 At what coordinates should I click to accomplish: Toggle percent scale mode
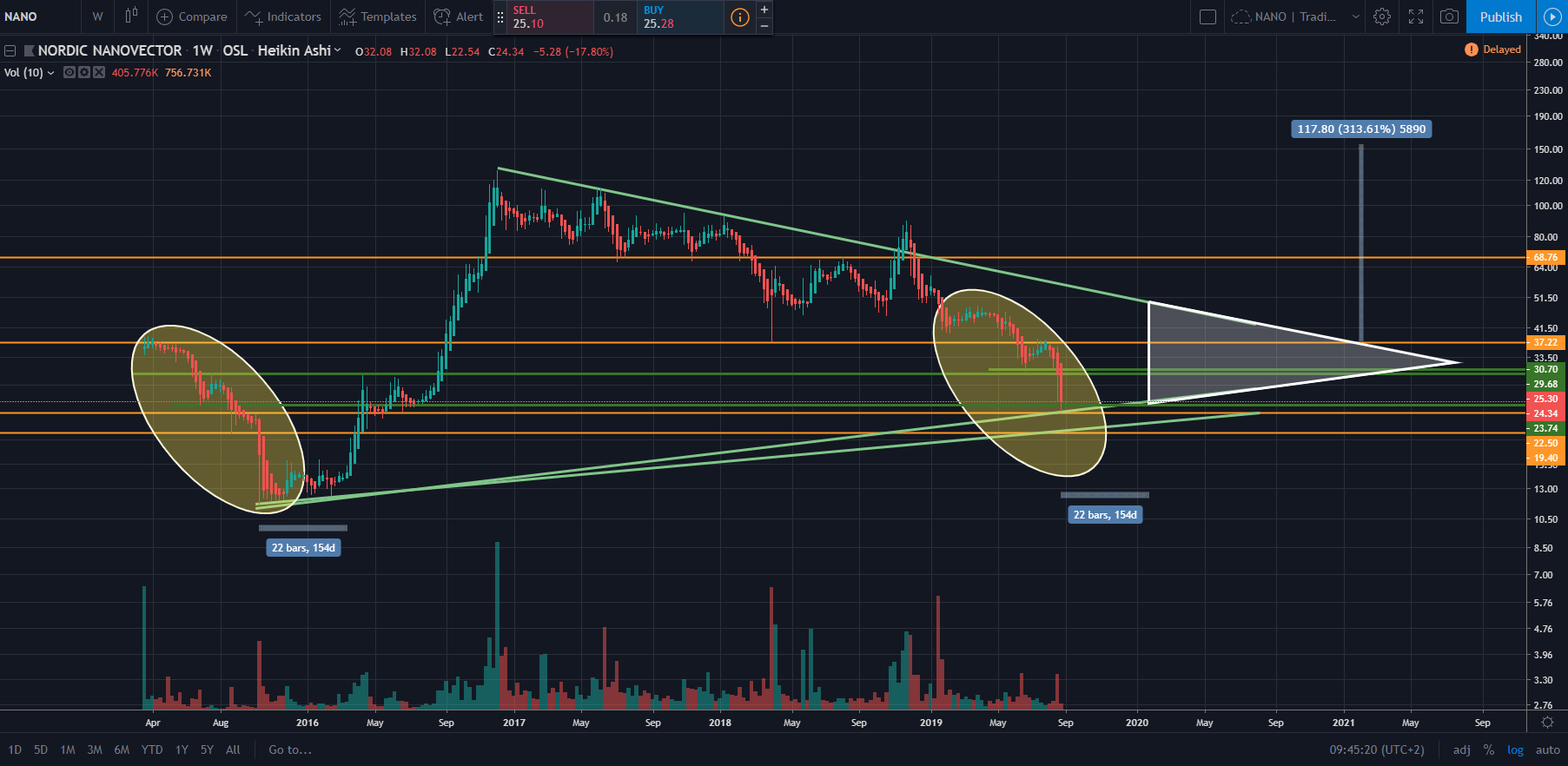(1489, 749)
